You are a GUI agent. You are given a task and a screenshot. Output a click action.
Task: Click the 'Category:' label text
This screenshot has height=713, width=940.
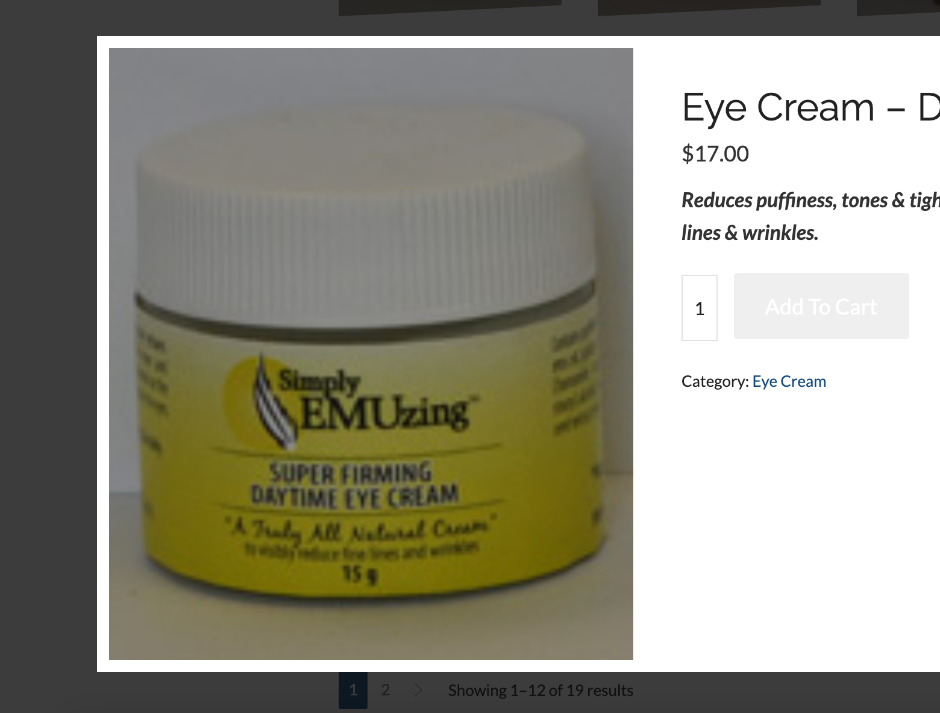click(x=715, y=381)
